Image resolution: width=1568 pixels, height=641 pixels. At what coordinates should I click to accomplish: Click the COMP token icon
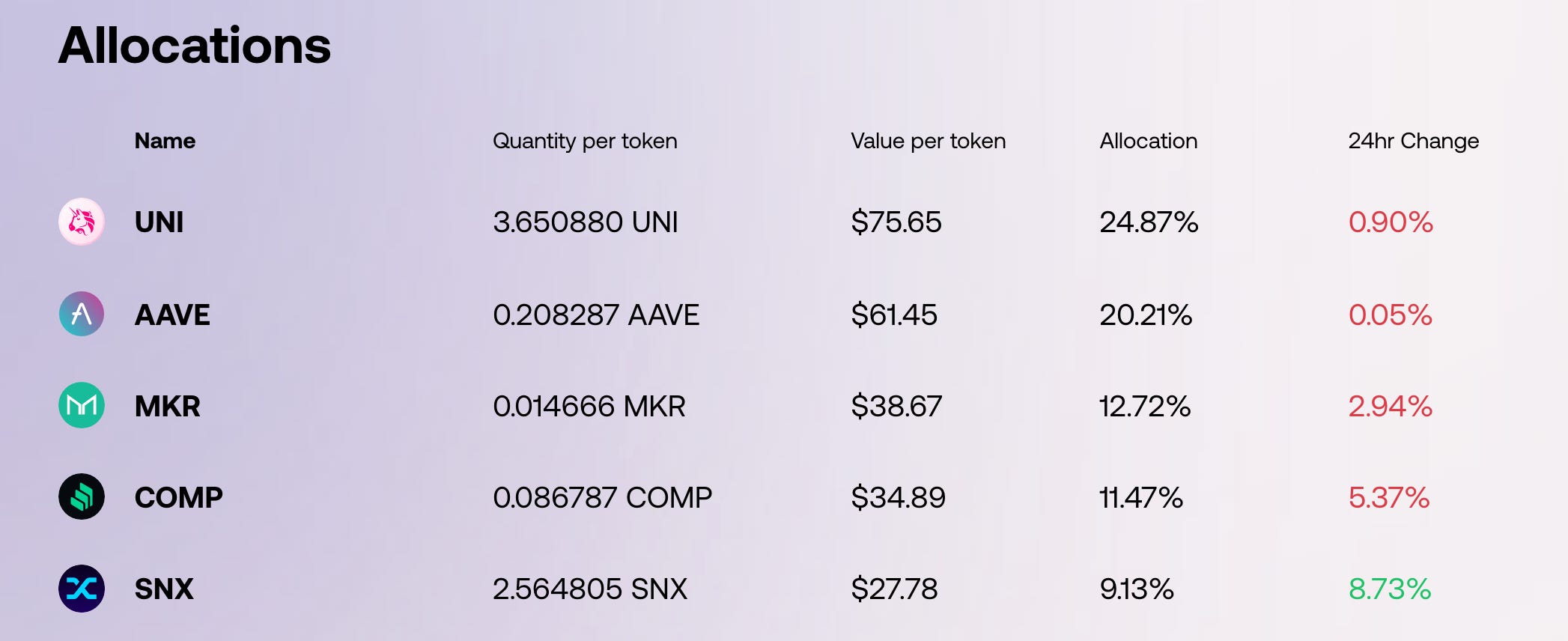click(82, 497)
